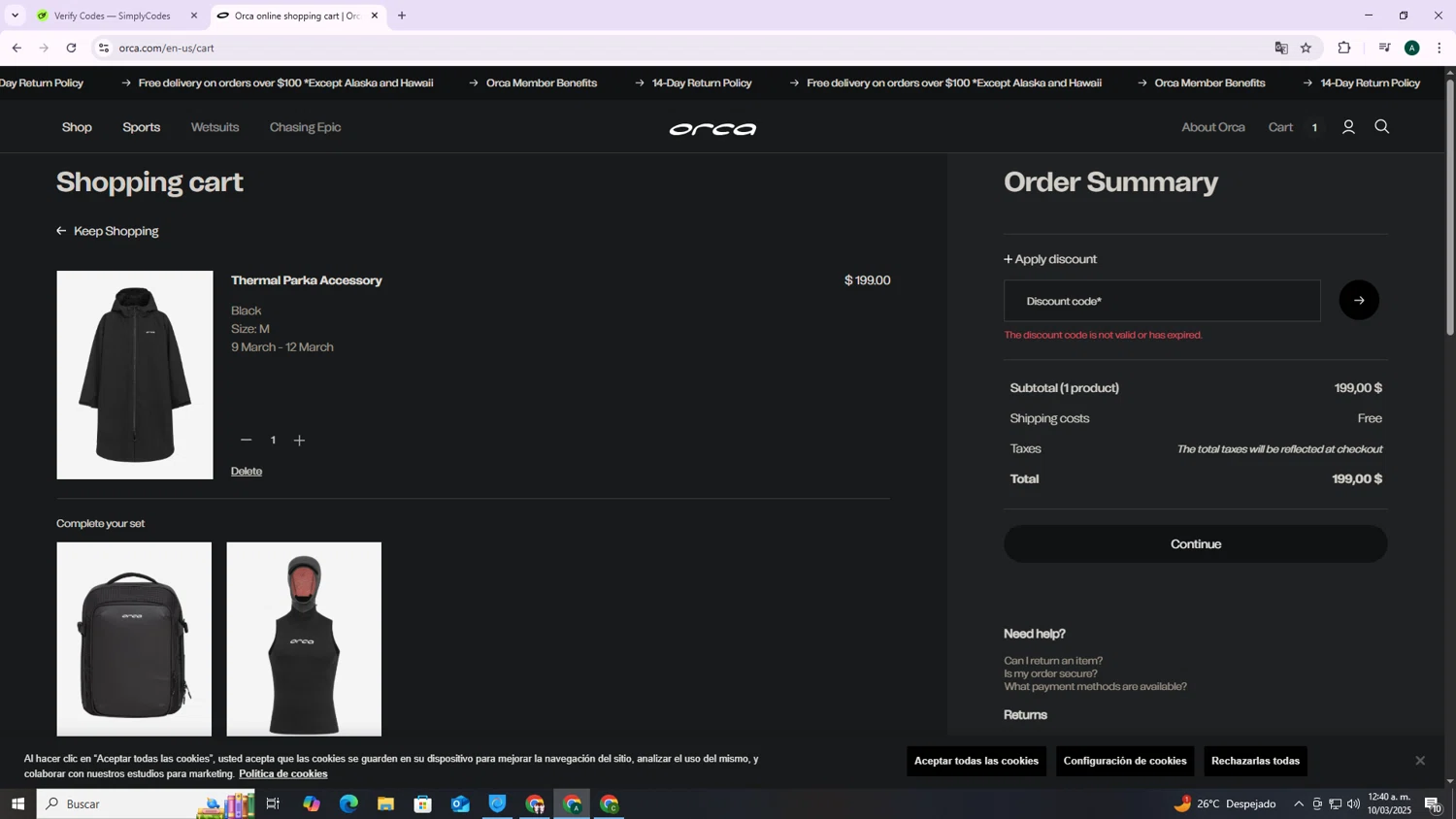Image resolution: width=1456 pixels, height=819 pixels.
Task: Open the Sports menu
Action: tap(142, 127)
